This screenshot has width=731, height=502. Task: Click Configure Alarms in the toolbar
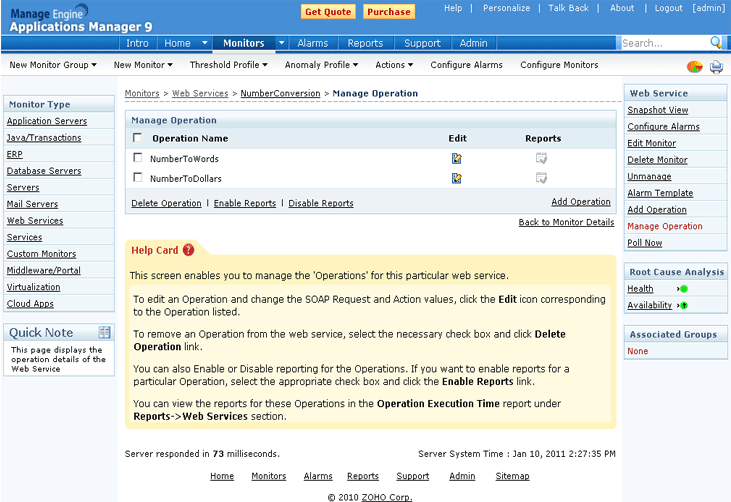[x=466, y=65]
